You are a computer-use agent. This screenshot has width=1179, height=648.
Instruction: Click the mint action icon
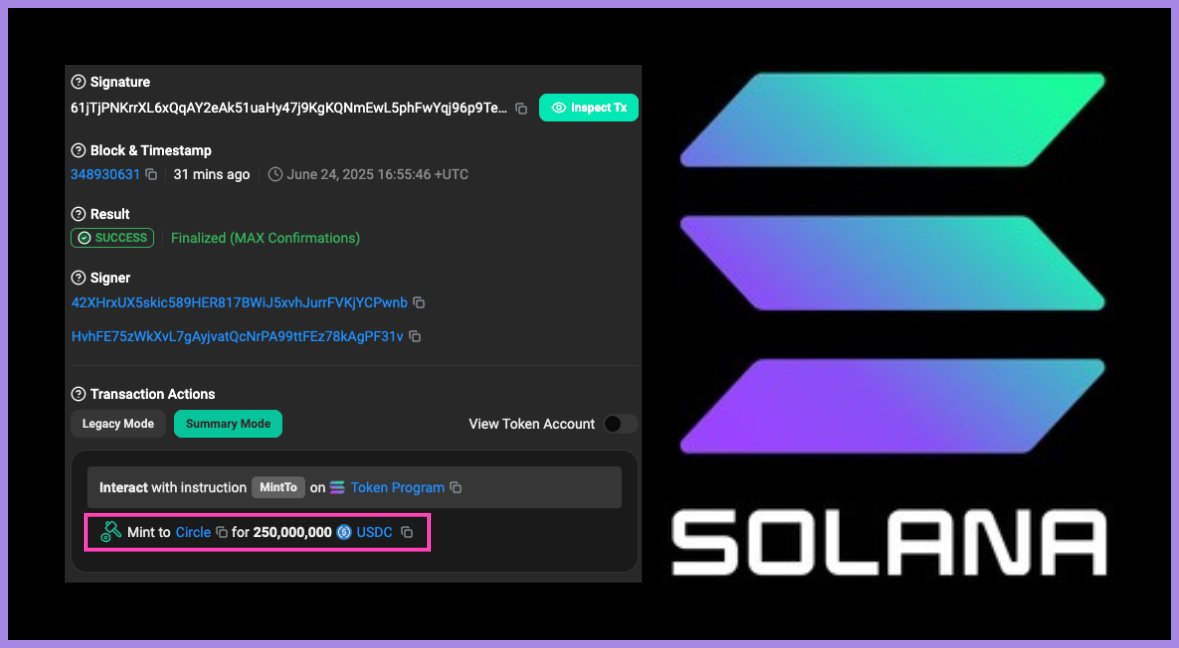[111, 531]
